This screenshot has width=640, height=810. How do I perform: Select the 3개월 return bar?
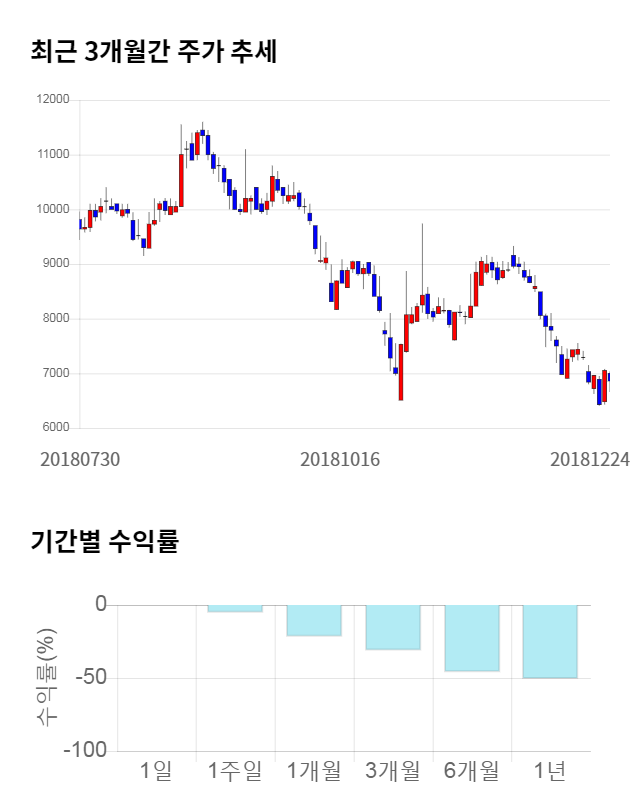pyautogui.click(x=393, y=627)
